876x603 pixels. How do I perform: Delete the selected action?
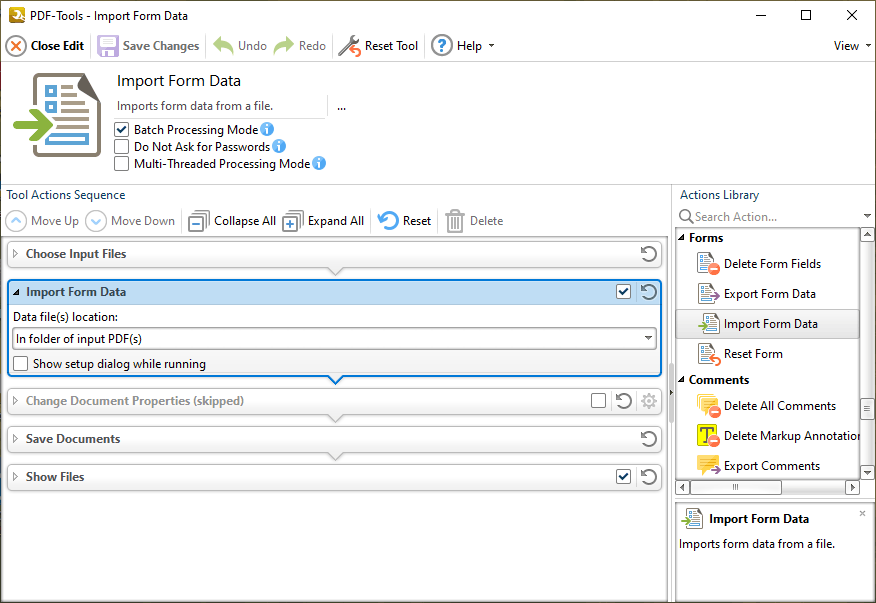point(474,221)
